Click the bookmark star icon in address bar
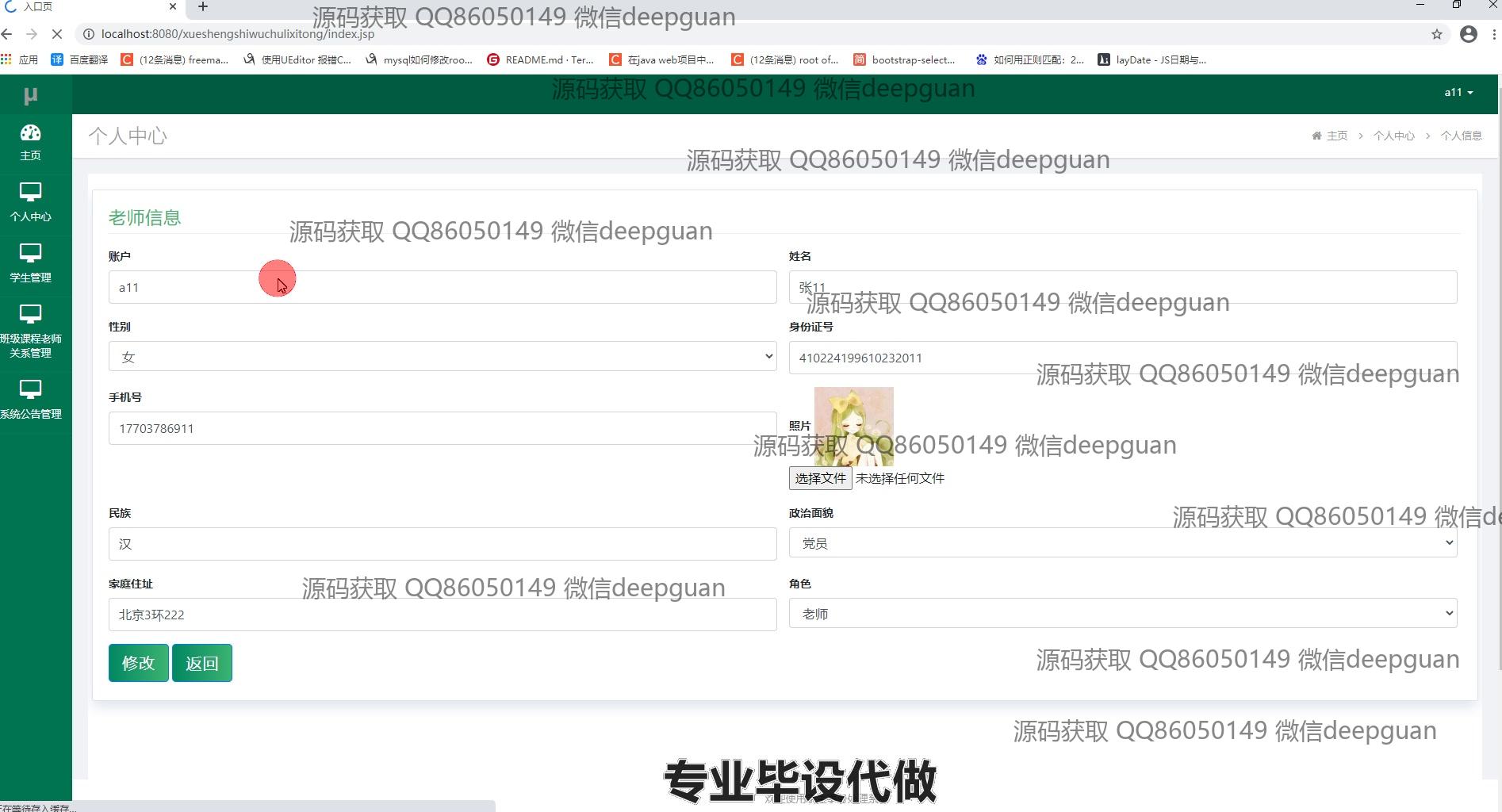The image size is (1502, 812). [1436, 34]
